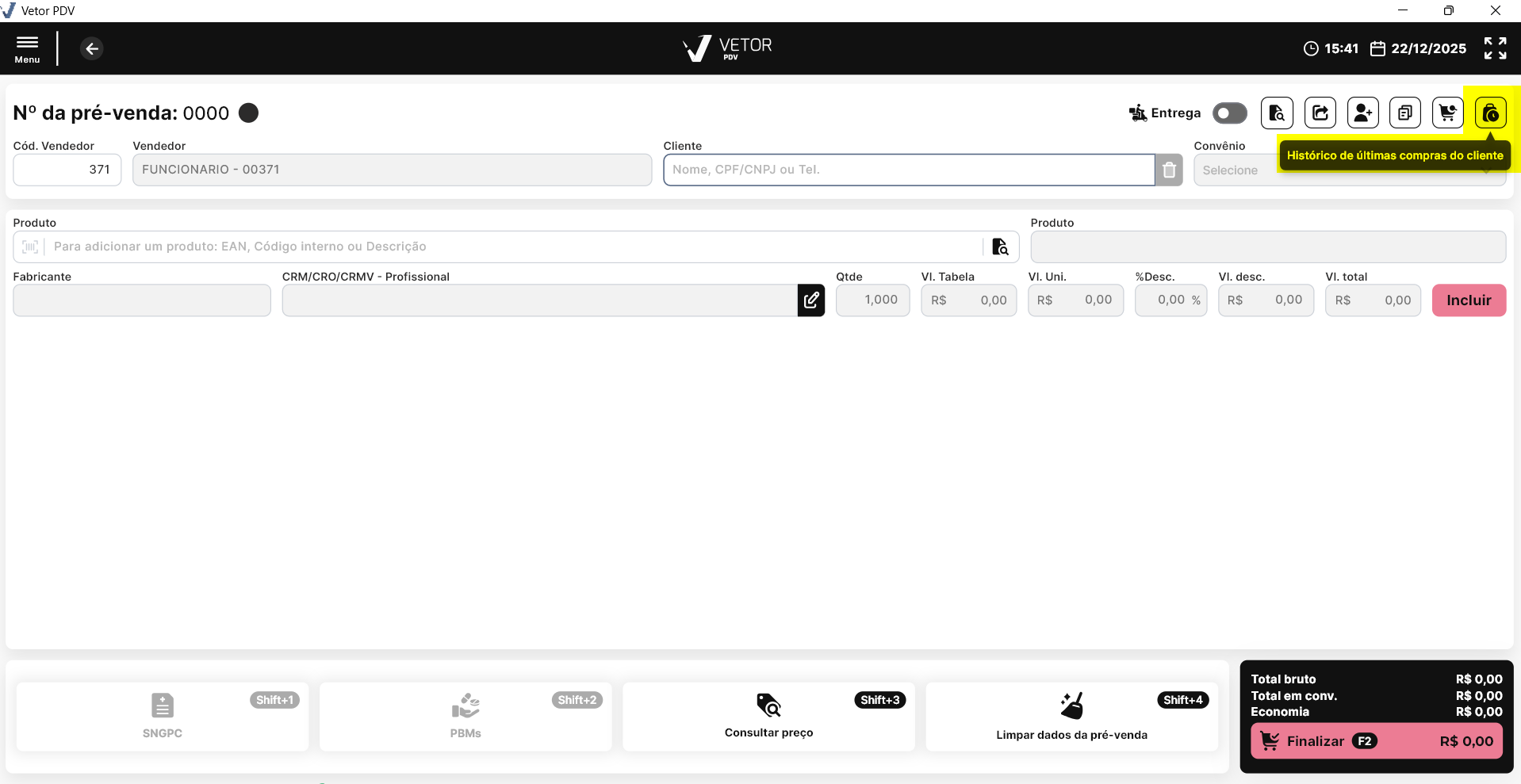
Task: Click the add customer icon
Action: (x=1363, y=113)
